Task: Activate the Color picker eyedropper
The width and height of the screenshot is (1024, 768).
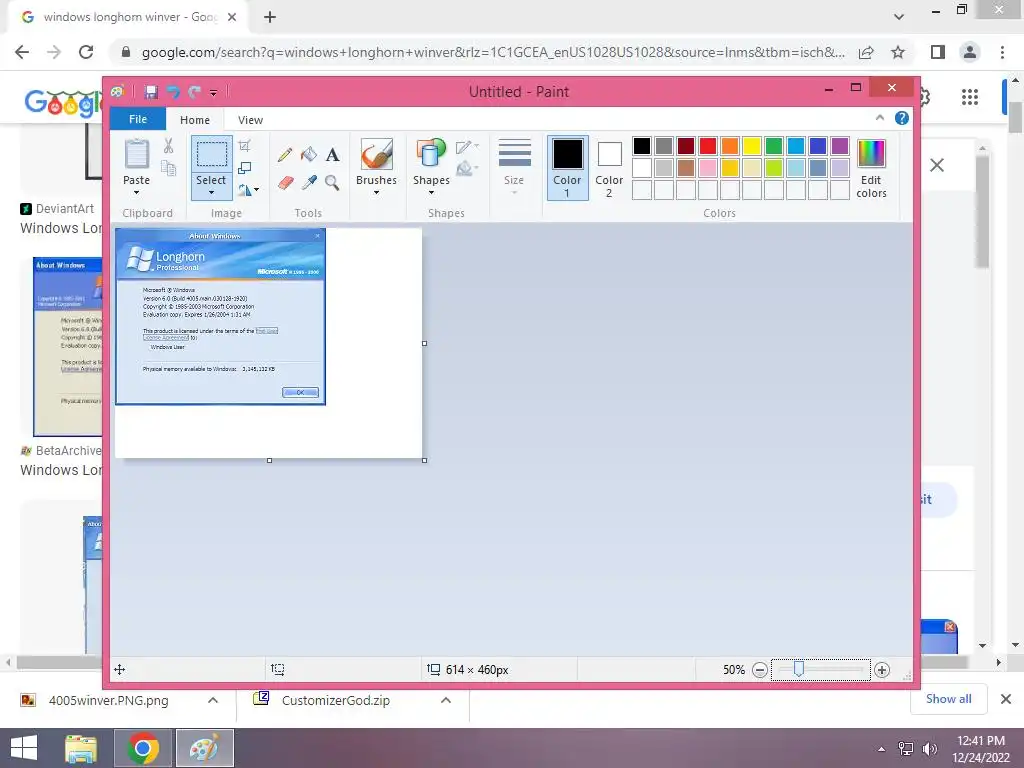Action: pos(309,183)
